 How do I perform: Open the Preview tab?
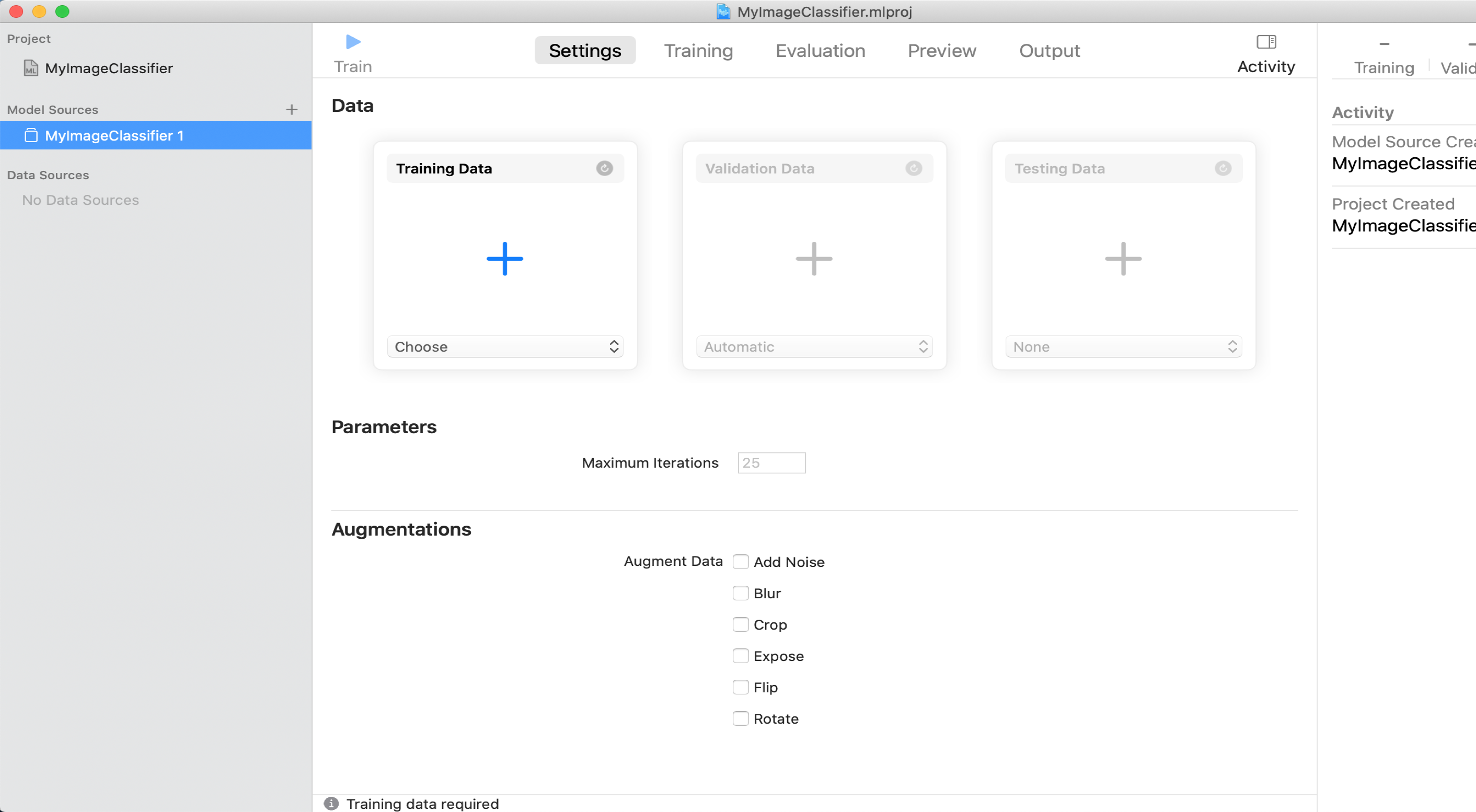(941, 50)
